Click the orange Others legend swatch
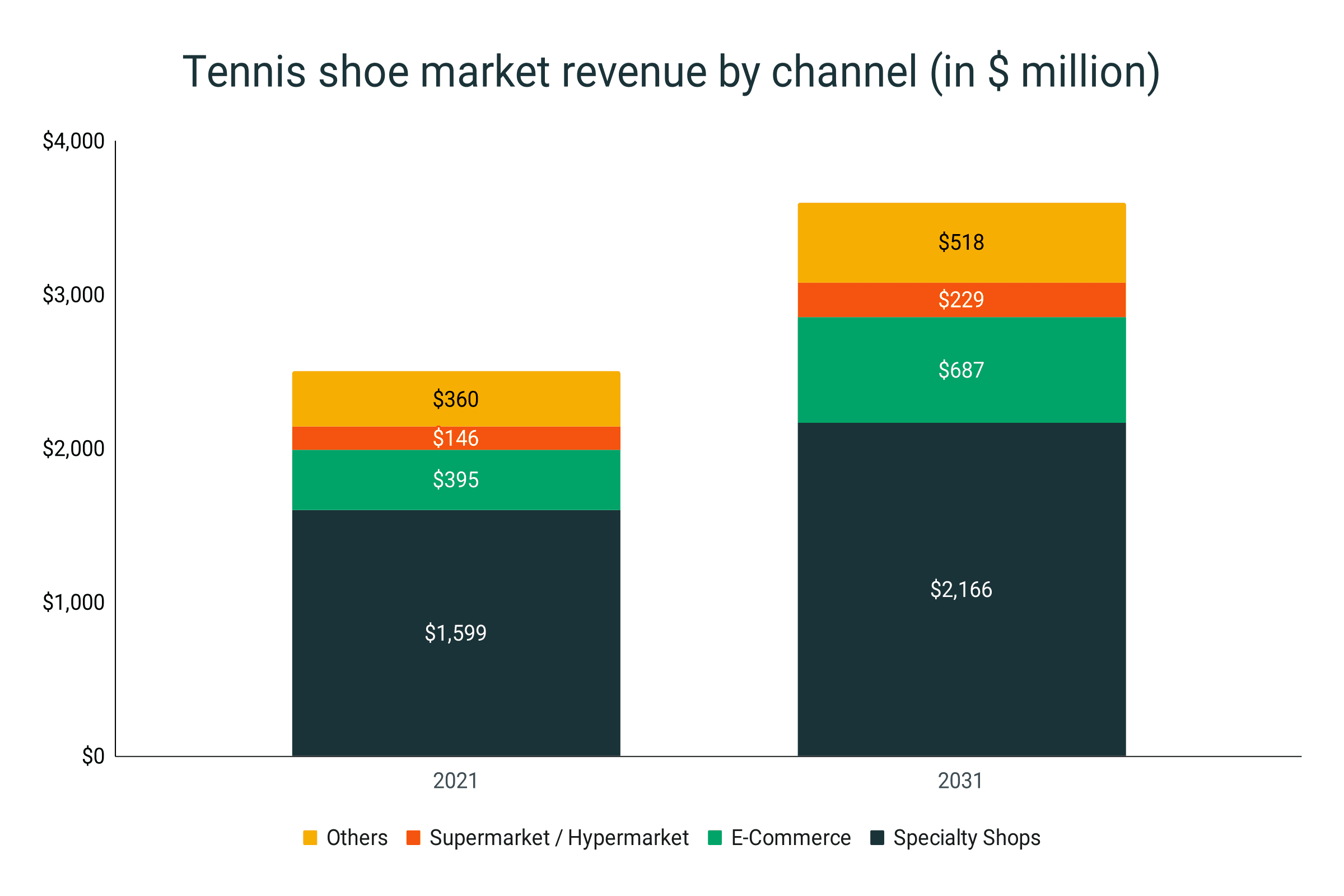1344x896 pixels. point(310,838)
